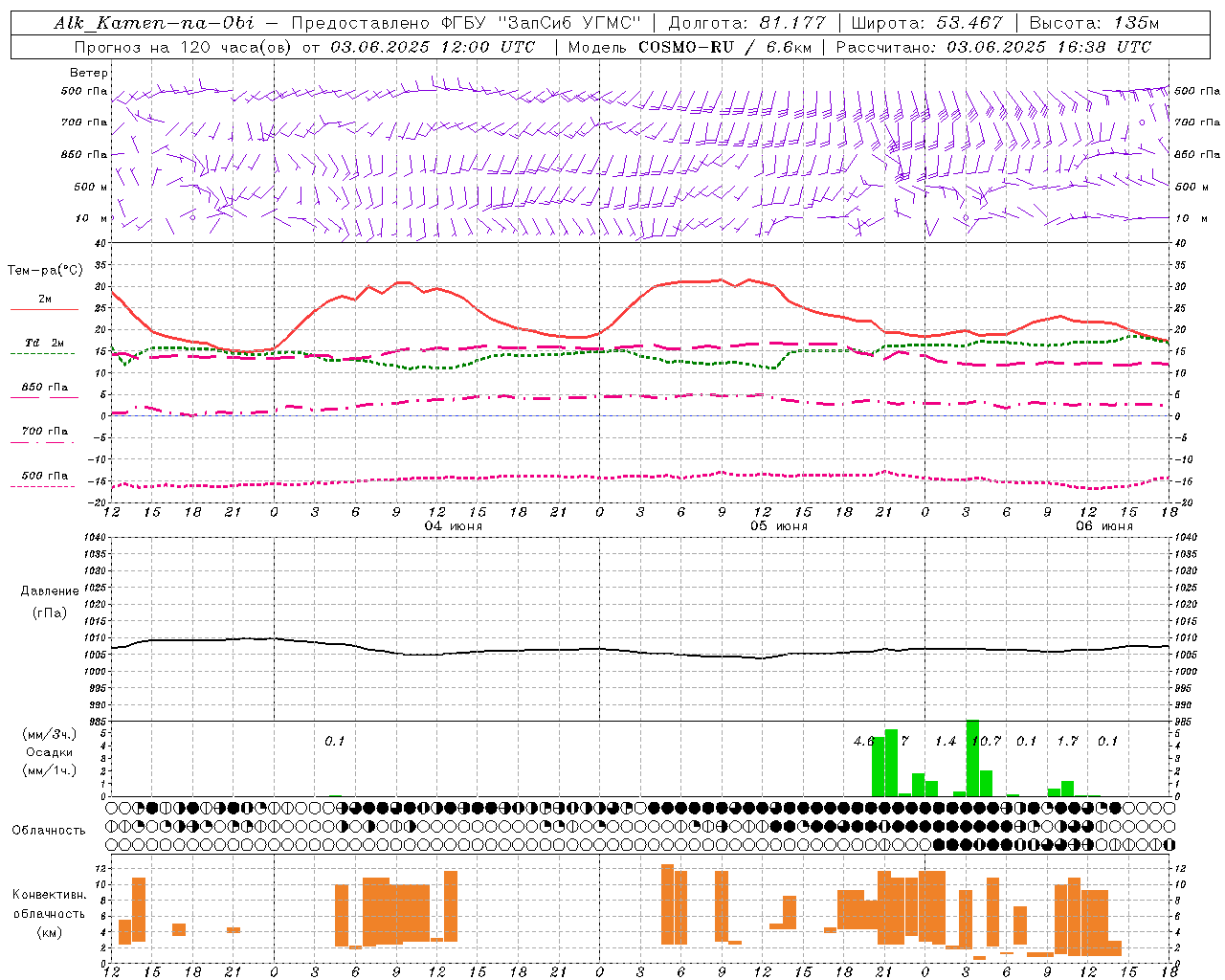Click the green dotted Td legend line
The height and width of the screenshot is (980, 1225).
42,354
